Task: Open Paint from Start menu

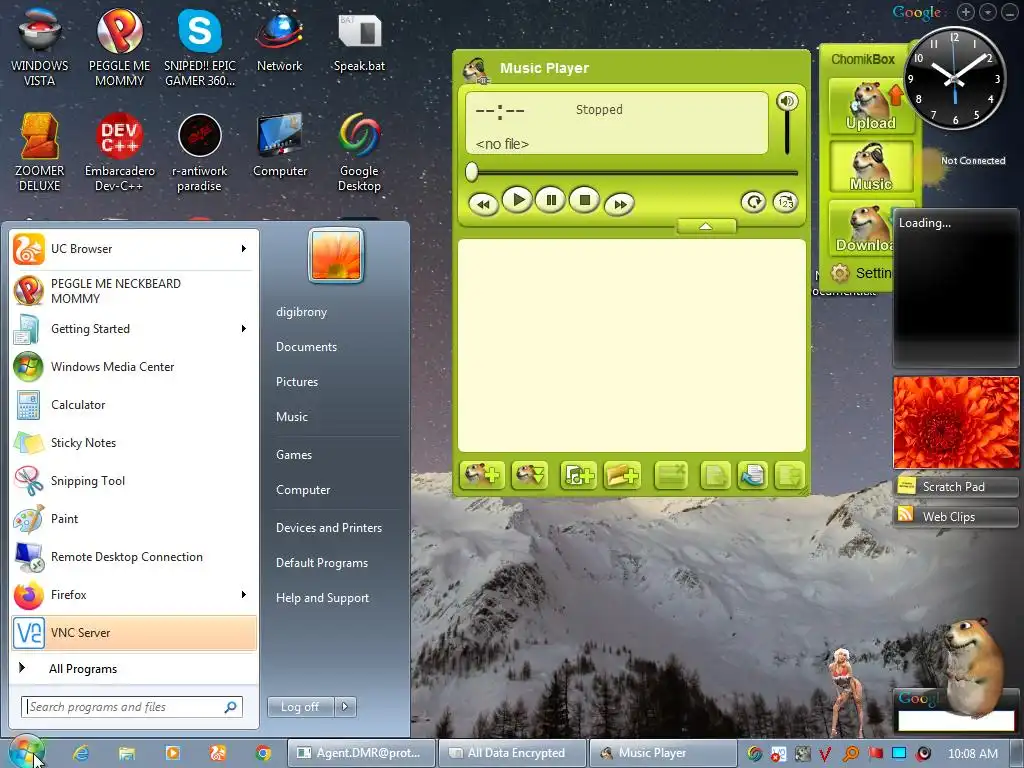Action: pyautogui.click(x=134, y=518)
